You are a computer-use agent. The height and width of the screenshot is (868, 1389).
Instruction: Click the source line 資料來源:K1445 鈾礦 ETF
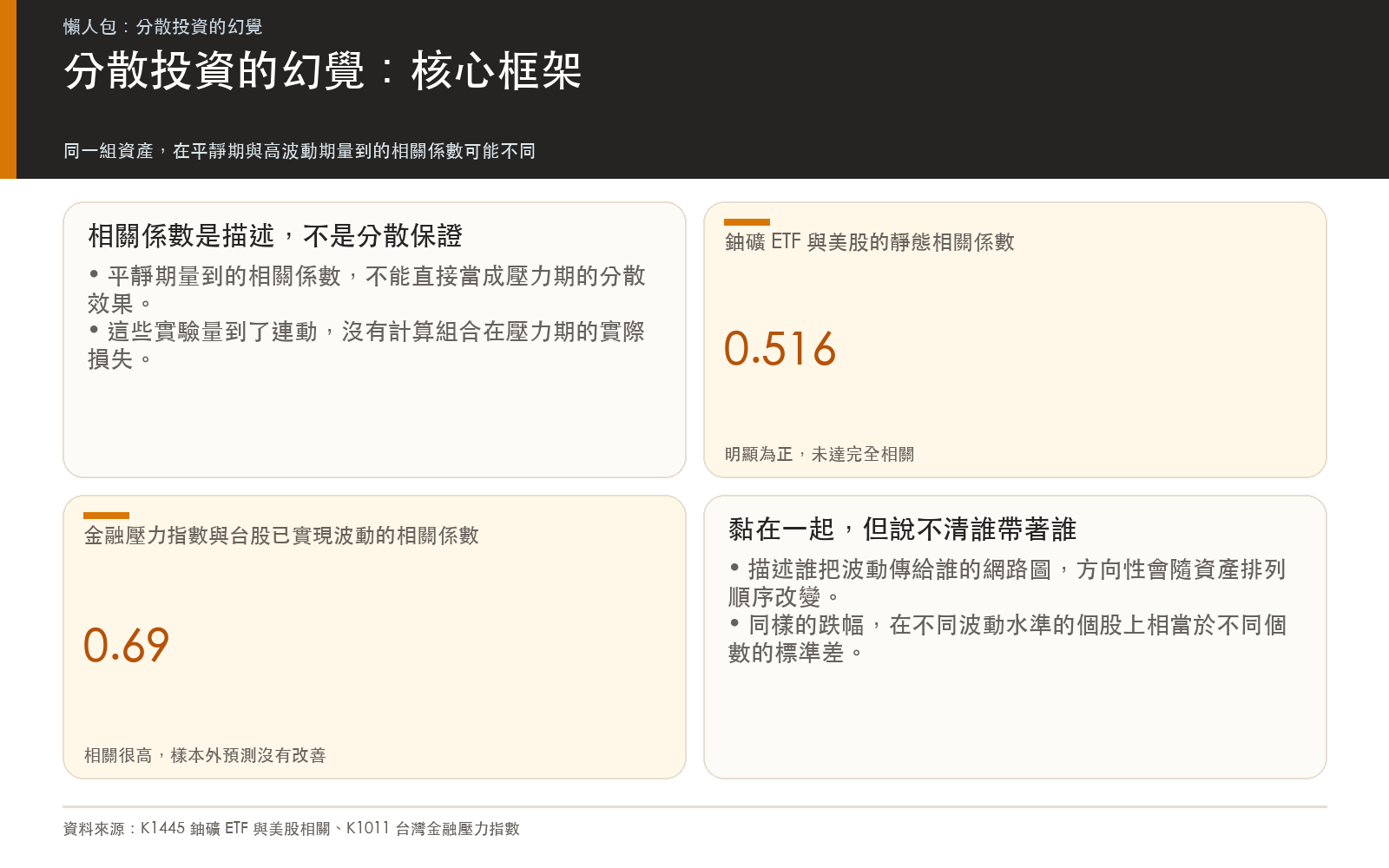coord(292,829)
